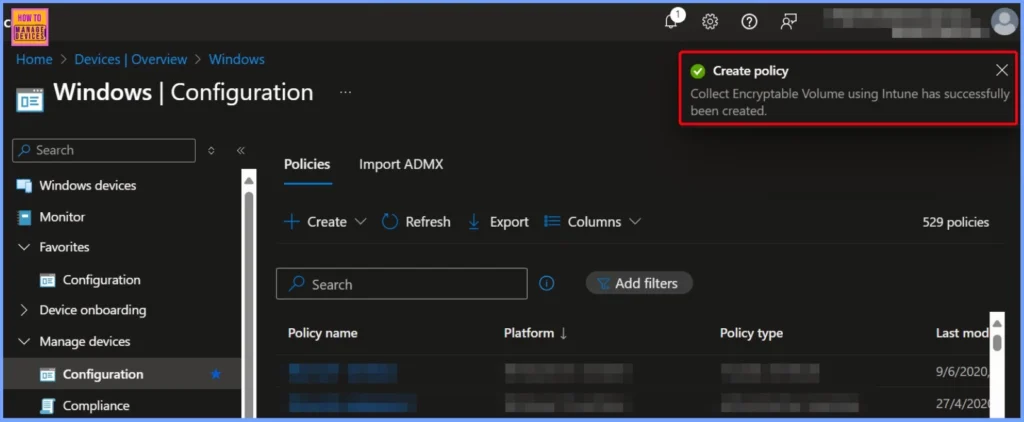The width and height of the screenshot is (1024, 422).
Task: Click the sidebar Search box
Action: (104, 150)
